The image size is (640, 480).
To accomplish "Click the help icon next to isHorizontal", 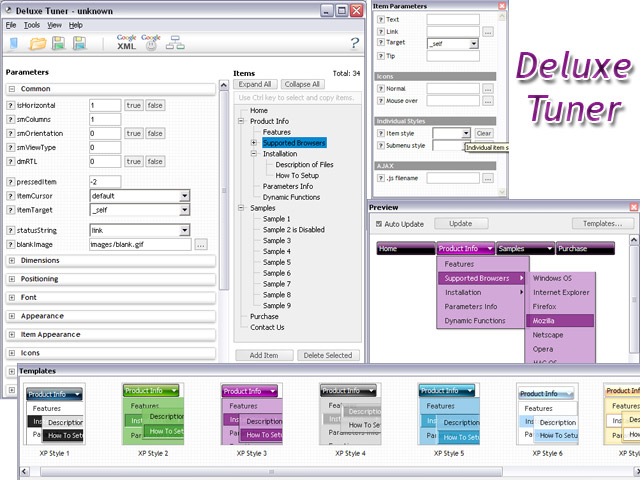I will (10, 105).
